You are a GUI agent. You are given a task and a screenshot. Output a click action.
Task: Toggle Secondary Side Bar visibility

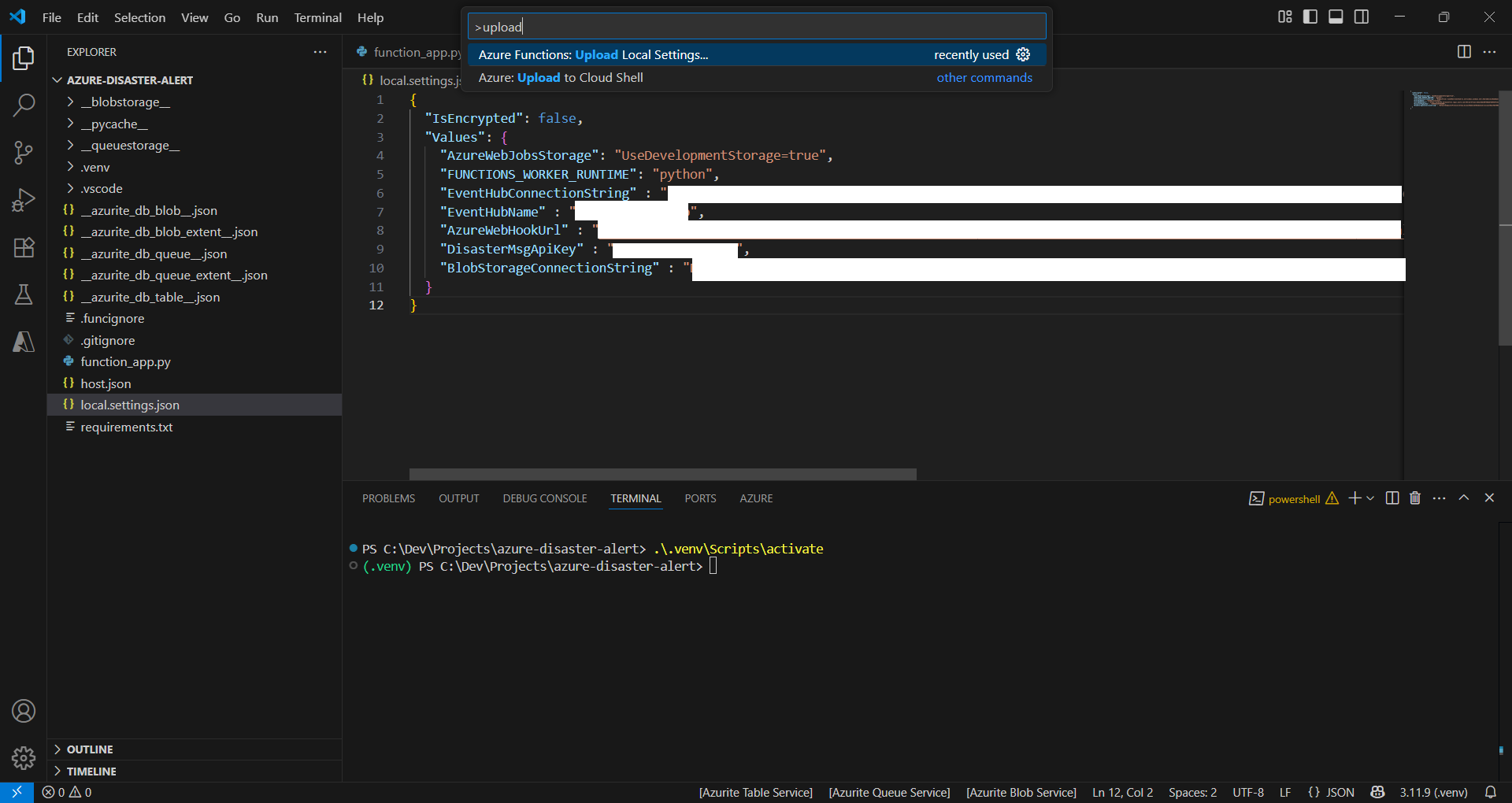point(1362,17)
